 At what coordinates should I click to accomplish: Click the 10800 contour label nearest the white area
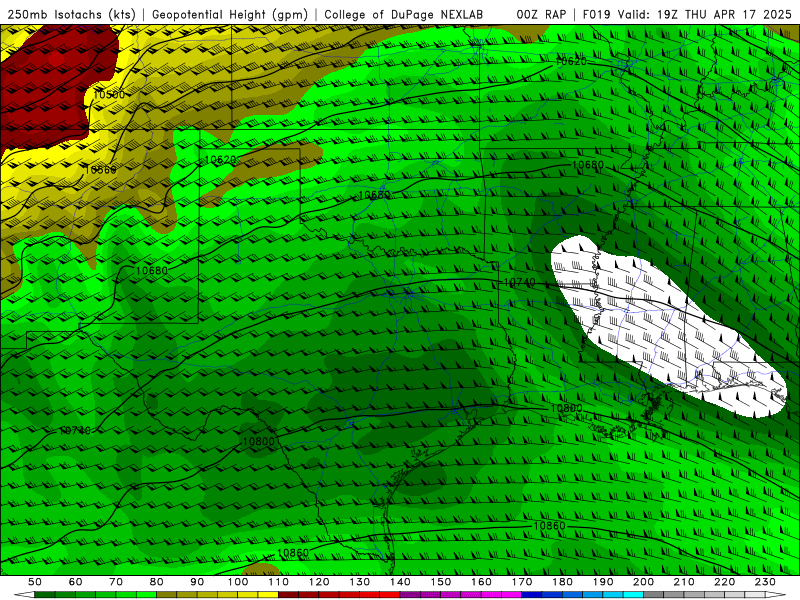566,408
